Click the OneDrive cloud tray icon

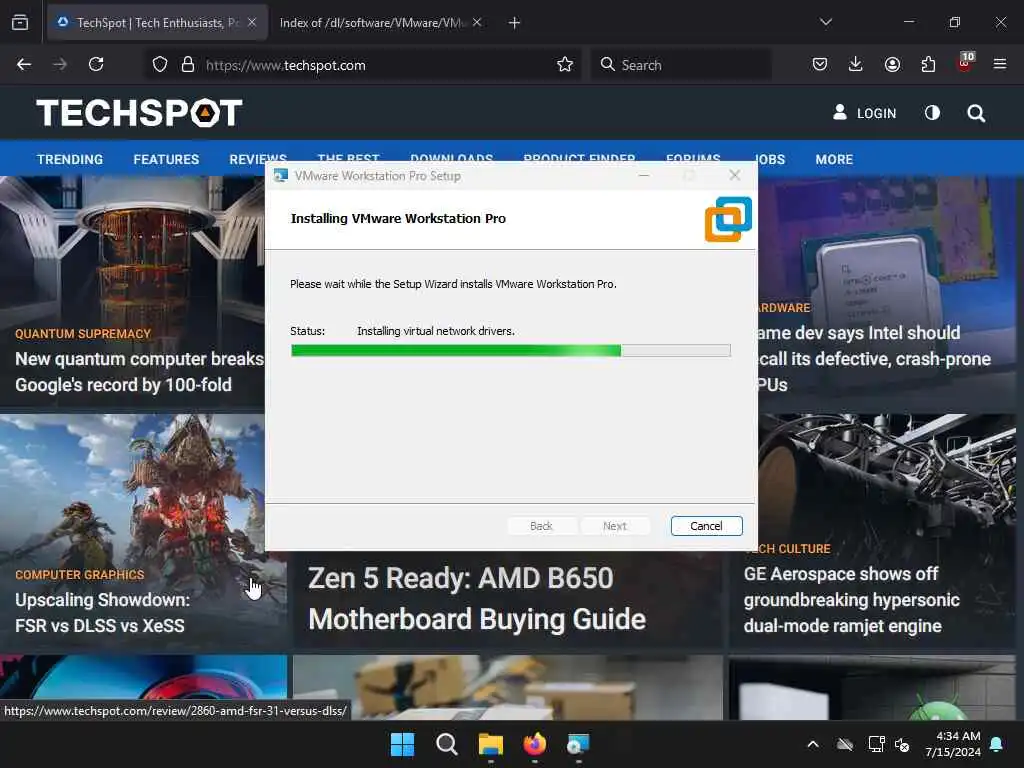tap(845, 744)
